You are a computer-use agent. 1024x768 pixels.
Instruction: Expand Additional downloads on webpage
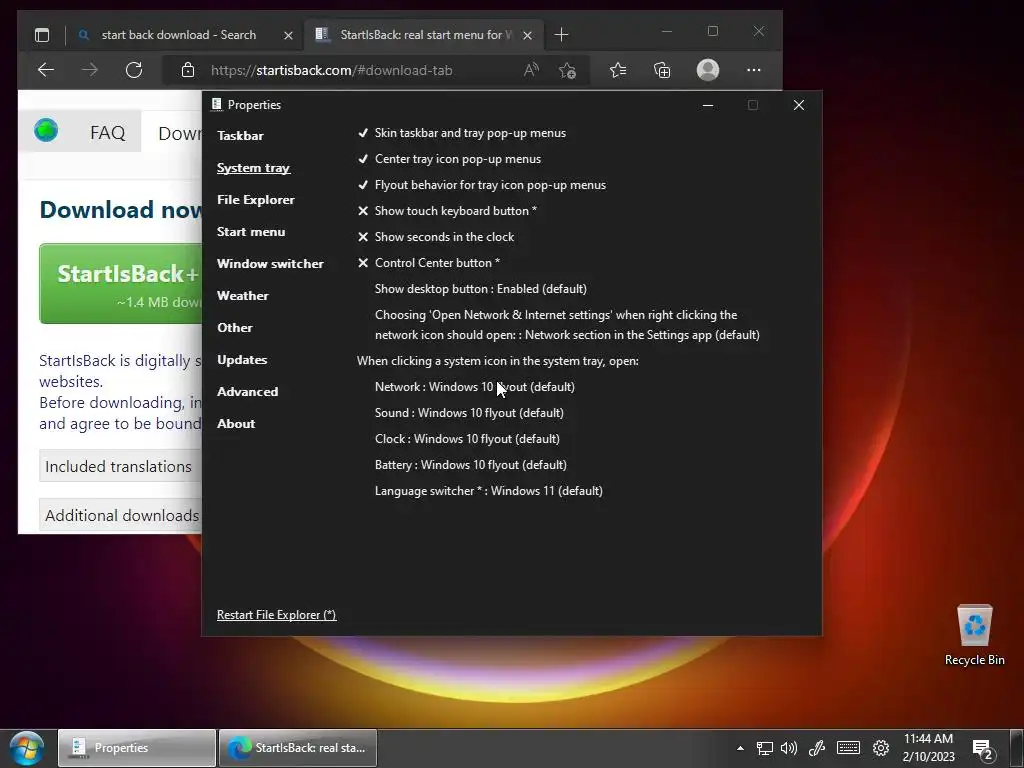(x=120, y=515)
